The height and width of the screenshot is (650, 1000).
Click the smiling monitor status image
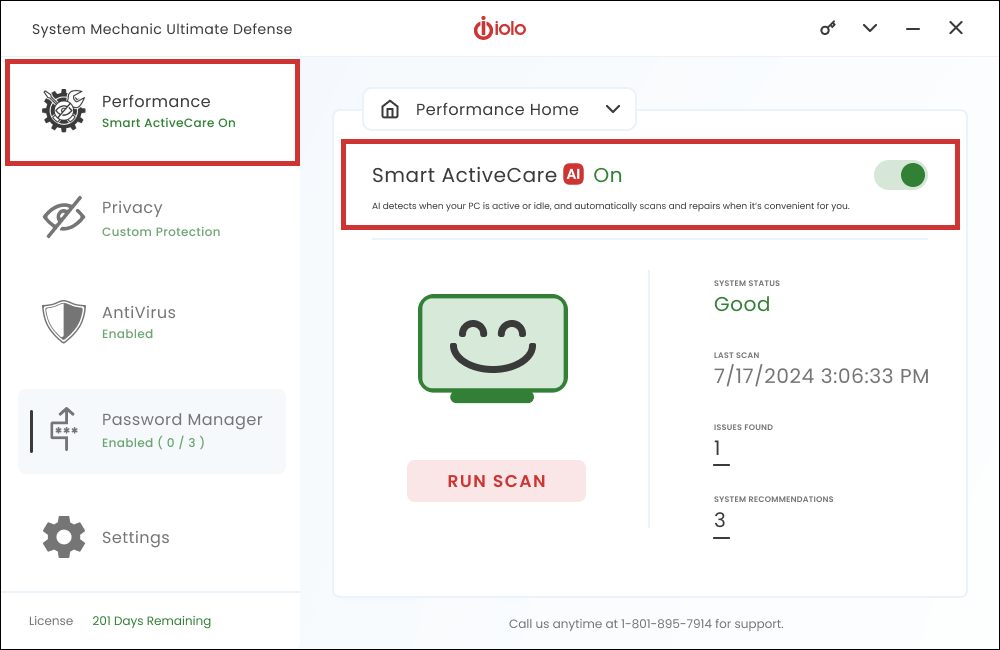pos(492,346)
